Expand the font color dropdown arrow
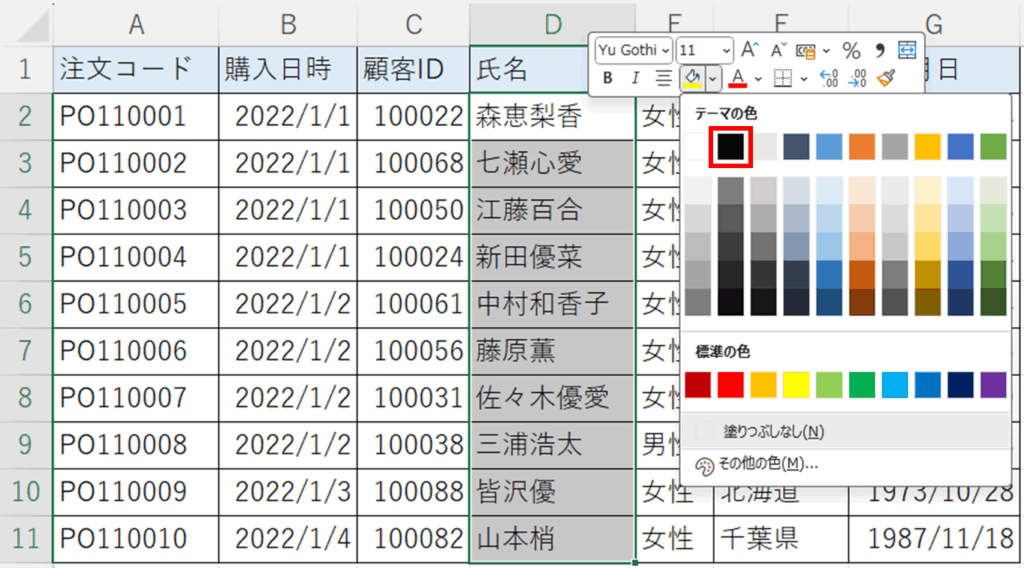The image size is (1024, 568). click(x=758, y=78)
